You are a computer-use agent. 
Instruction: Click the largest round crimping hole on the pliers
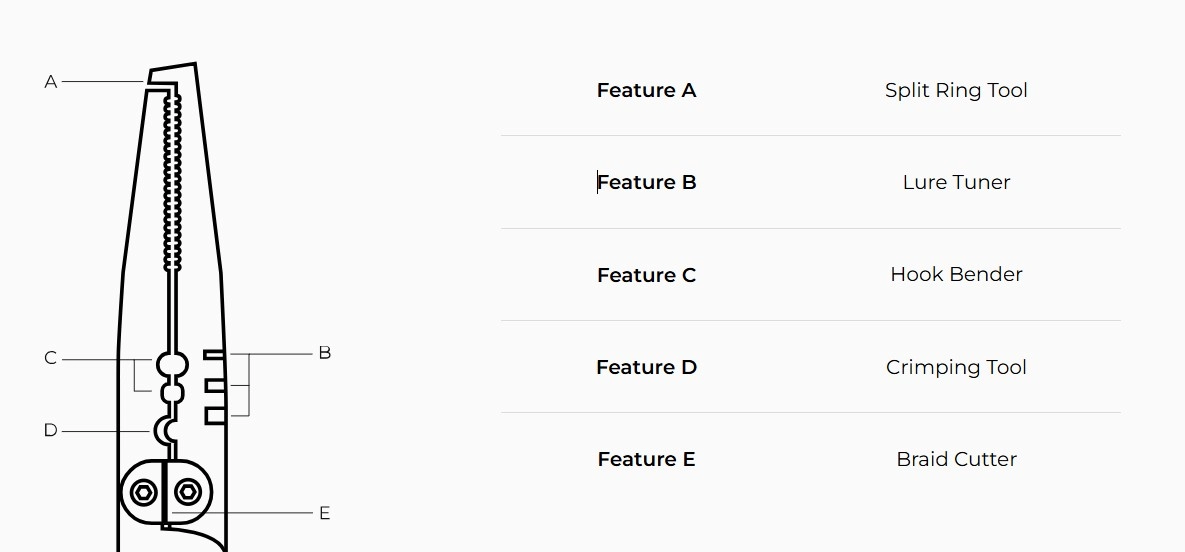(x=172, y=364)
